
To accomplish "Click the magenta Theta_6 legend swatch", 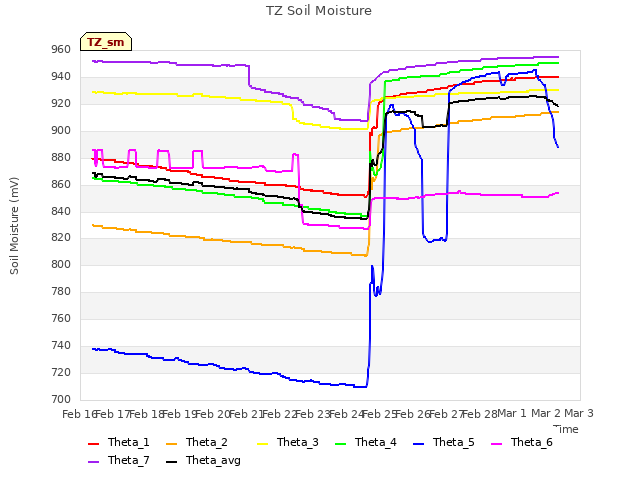I will [496, 444].
